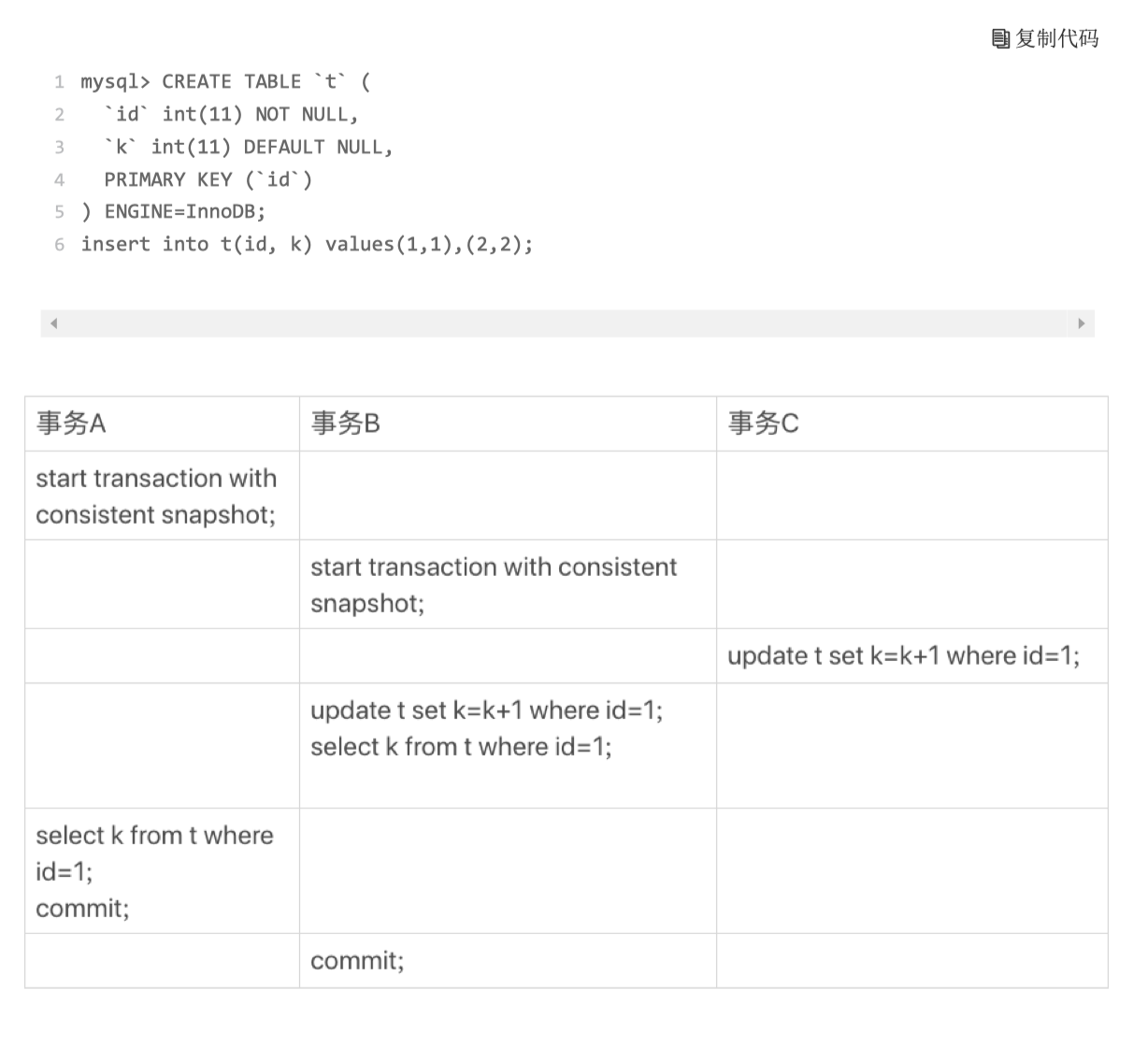Image resolution: width=1148 pixels, height=1047 pixels.
Task: Click transaction B's final commit cell
Action: click(x=508, y=961)
